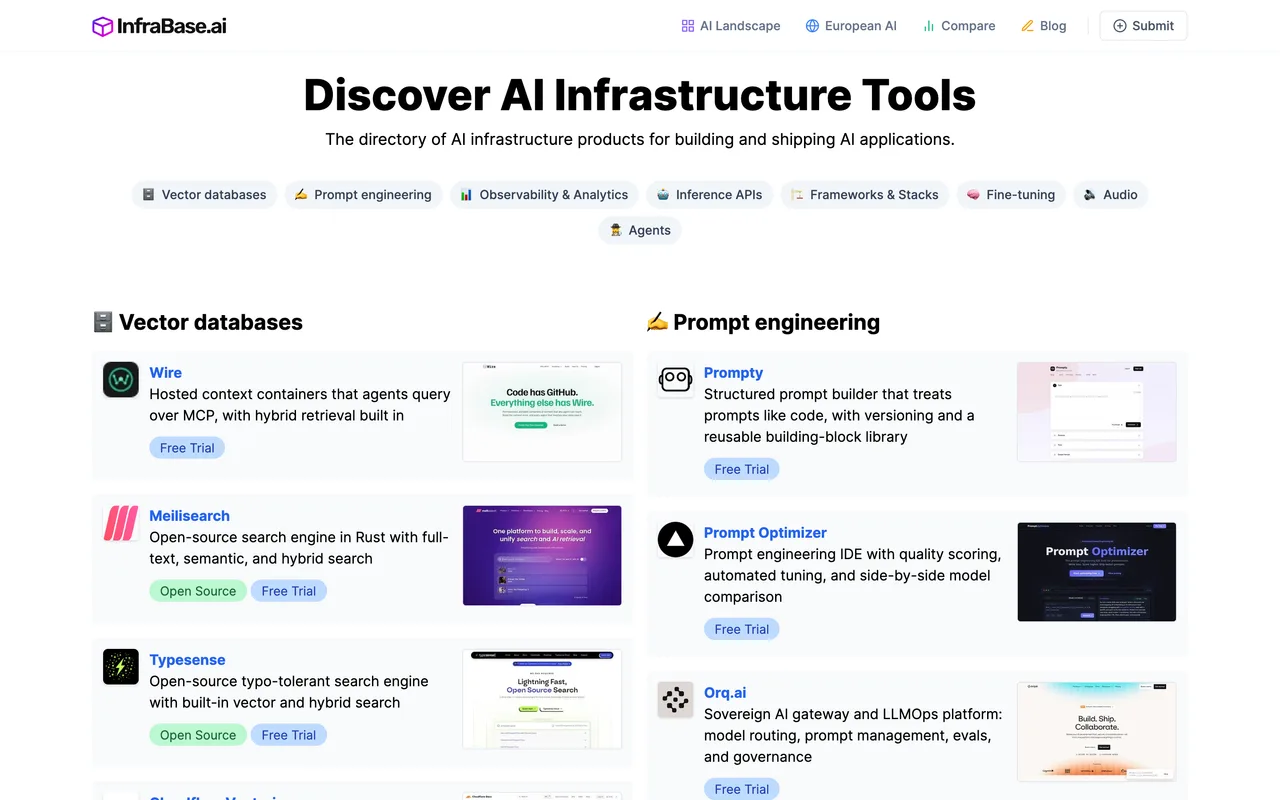Click the European AI globe icon
Viewport: 1280px width, 800px height.
[812, 26]
